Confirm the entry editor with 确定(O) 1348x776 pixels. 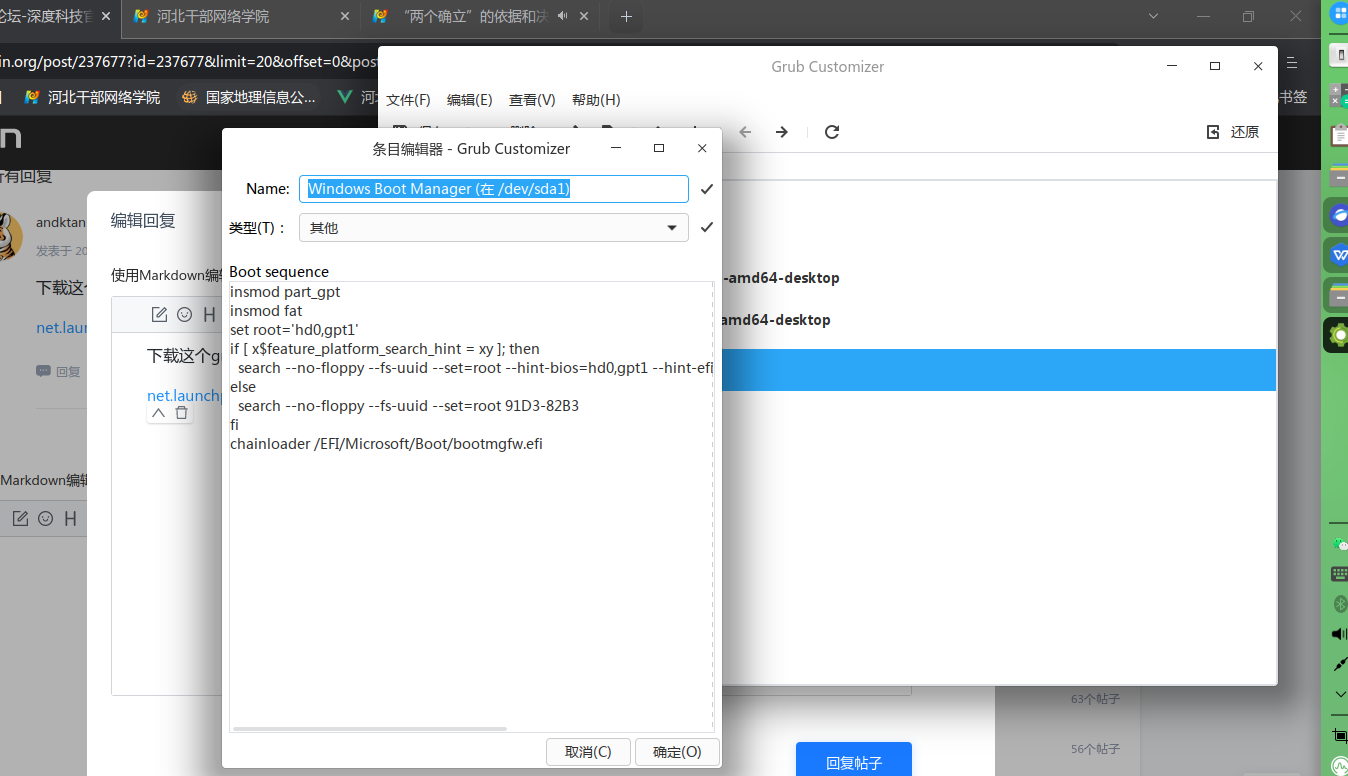pos(677,752)
